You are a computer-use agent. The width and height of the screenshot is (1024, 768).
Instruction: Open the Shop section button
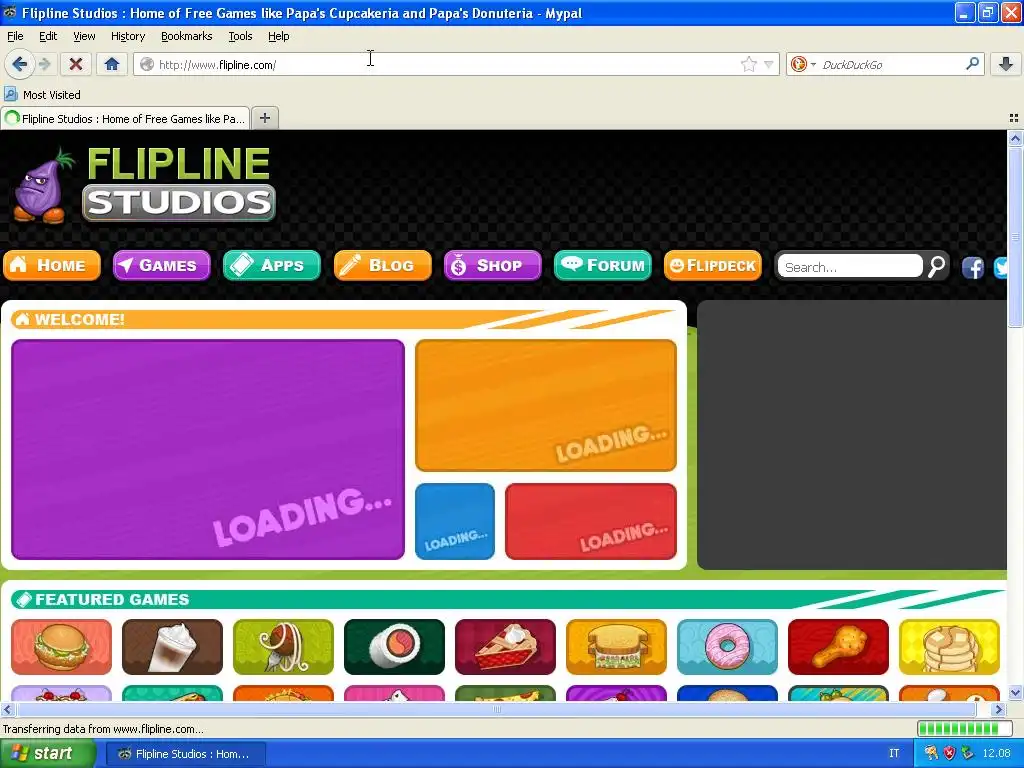point(492,265)
